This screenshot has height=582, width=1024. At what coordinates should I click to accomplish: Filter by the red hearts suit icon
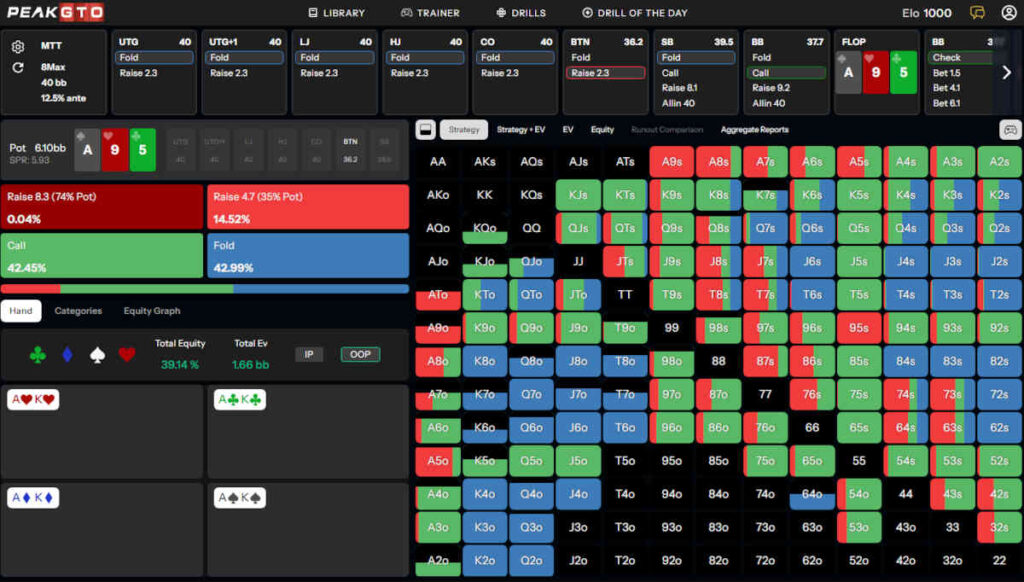coord(126,354)
